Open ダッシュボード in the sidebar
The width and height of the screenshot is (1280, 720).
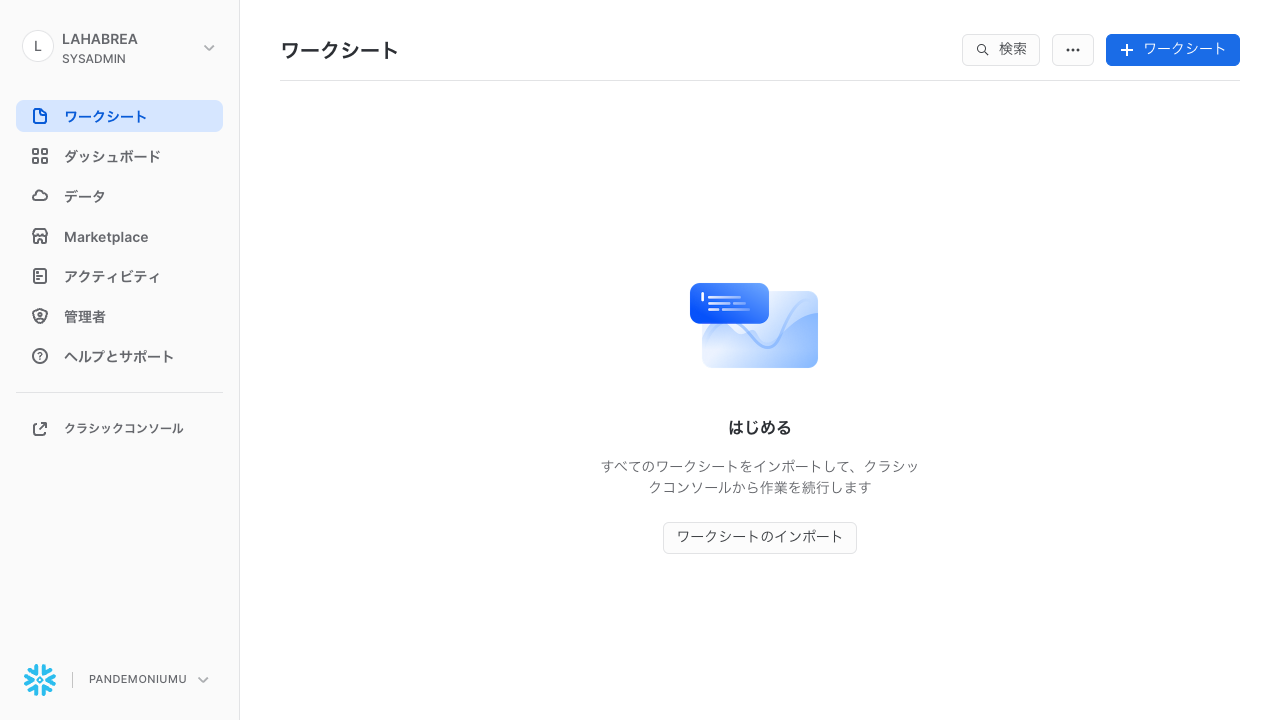112,156
